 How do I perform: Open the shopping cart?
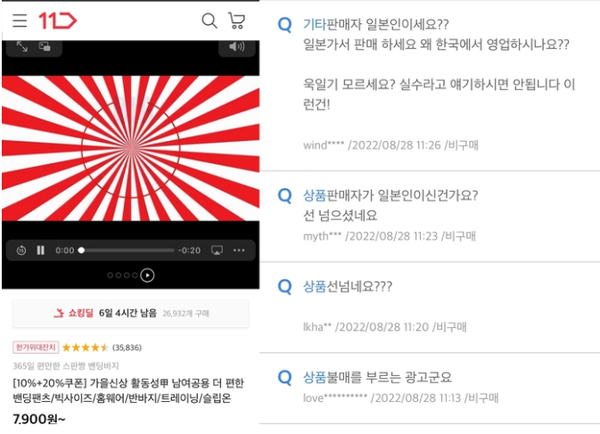236,21
